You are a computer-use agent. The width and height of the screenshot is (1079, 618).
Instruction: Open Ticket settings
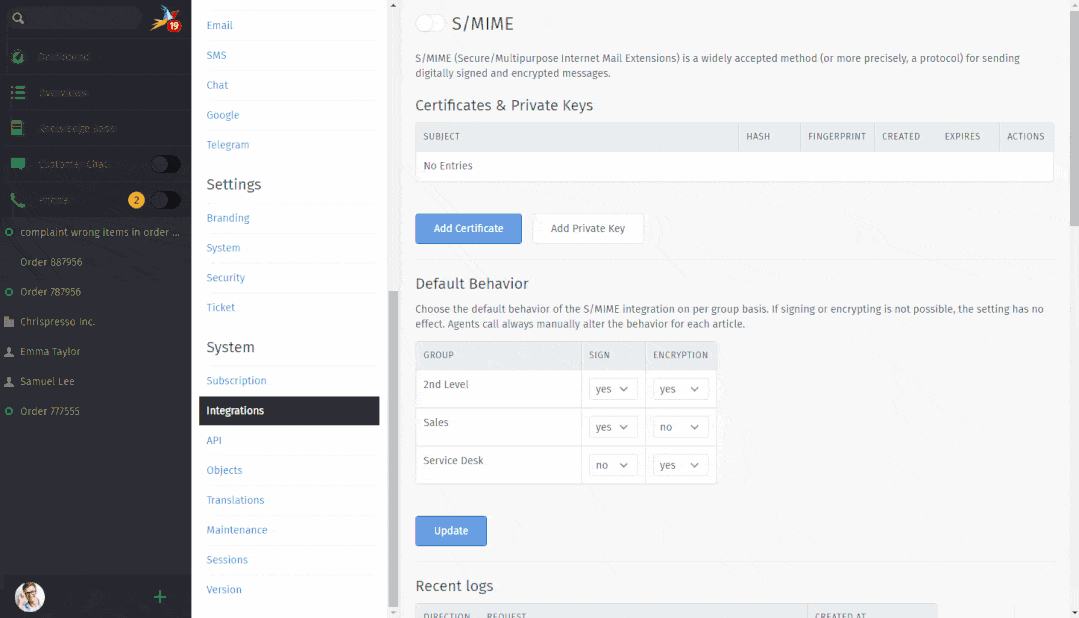click(220, 308)
